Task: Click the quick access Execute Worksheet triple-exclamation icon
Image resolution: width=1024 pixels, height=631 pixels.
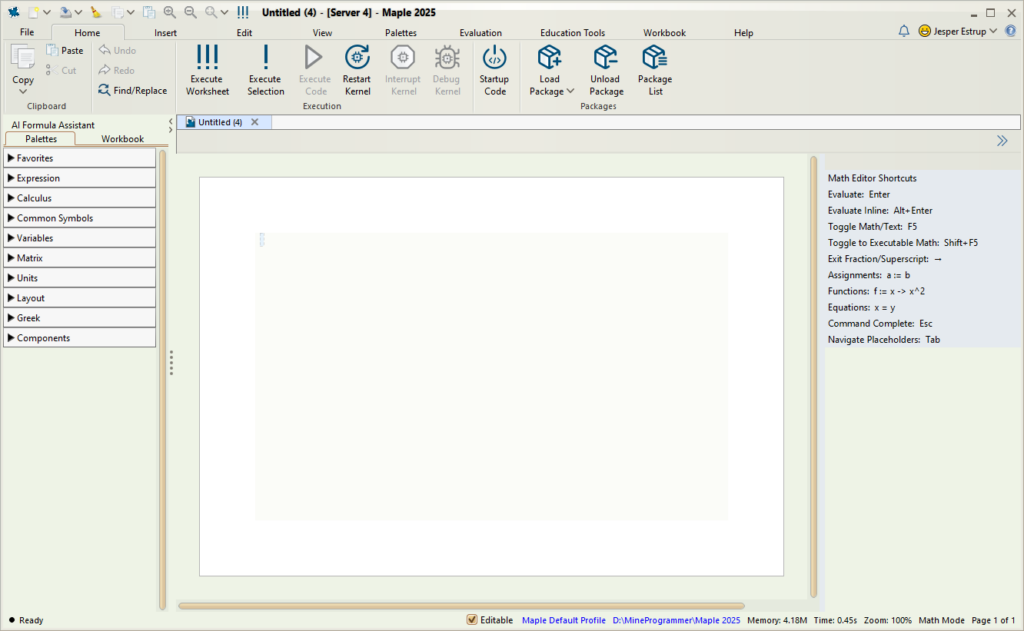Action: point(243,12)
